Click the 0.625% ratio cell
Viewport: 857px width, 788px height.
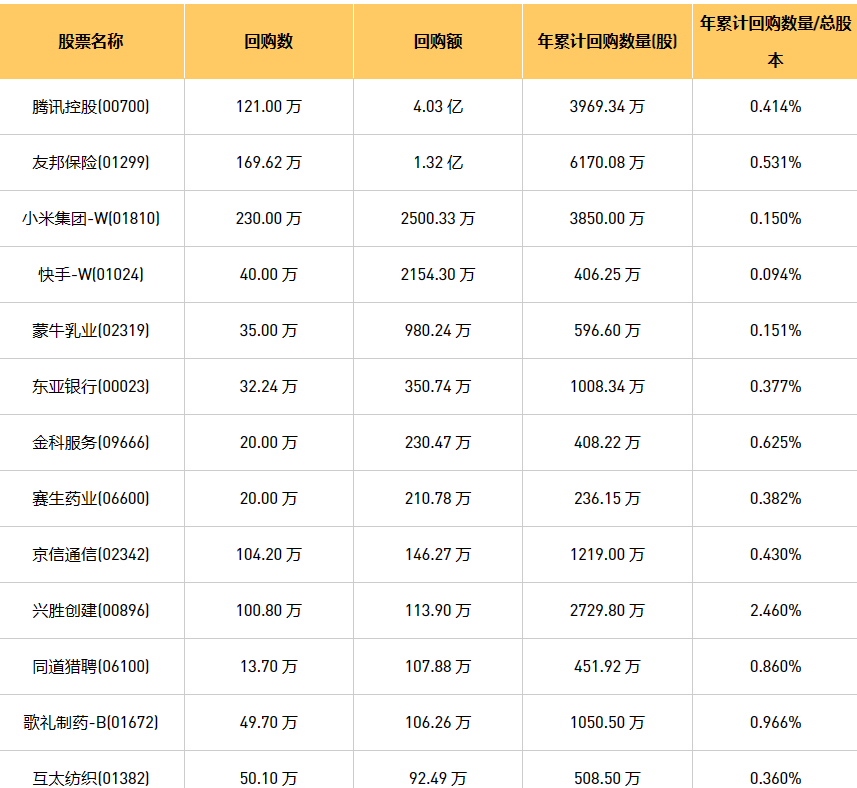(776, 443)
